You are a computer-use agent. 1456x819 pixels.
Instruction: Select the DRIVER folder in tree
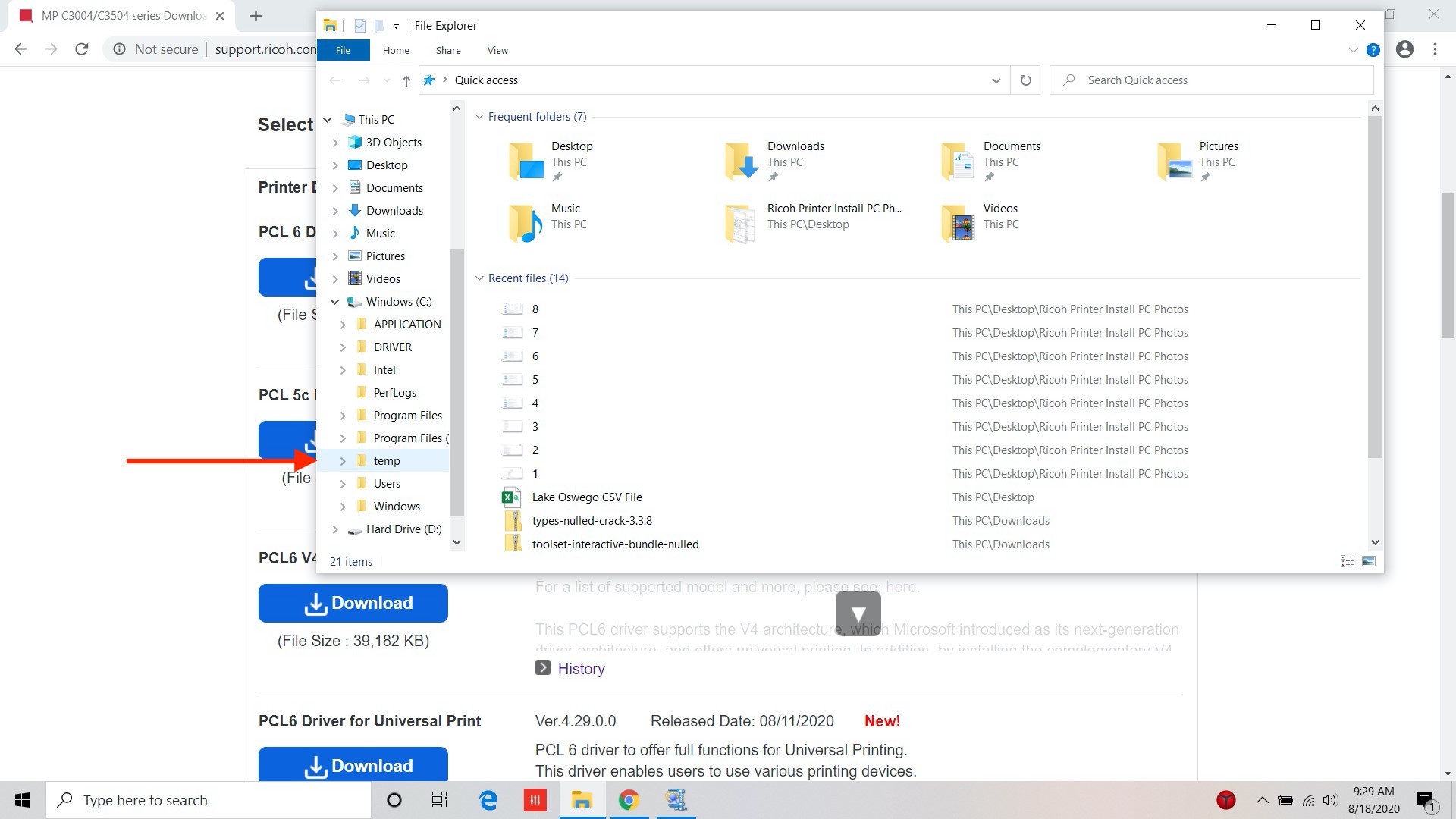(x=392, y=347)
